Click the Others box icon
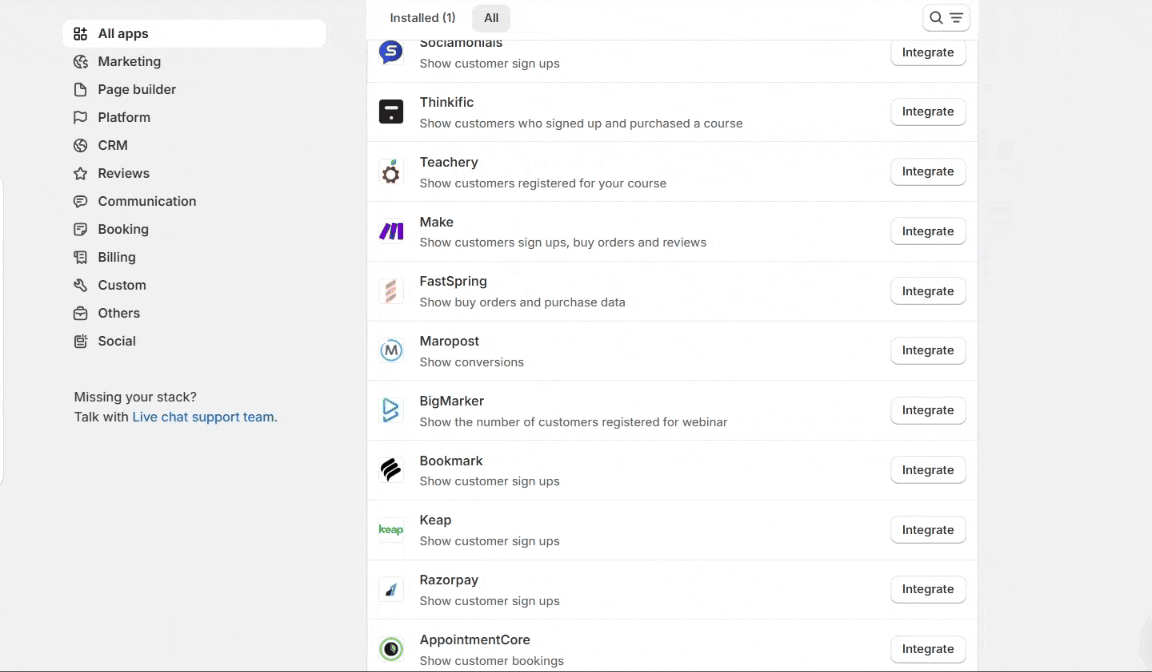Image resolution: width=1152 pixels, height=672 pixels. [80, 313]
